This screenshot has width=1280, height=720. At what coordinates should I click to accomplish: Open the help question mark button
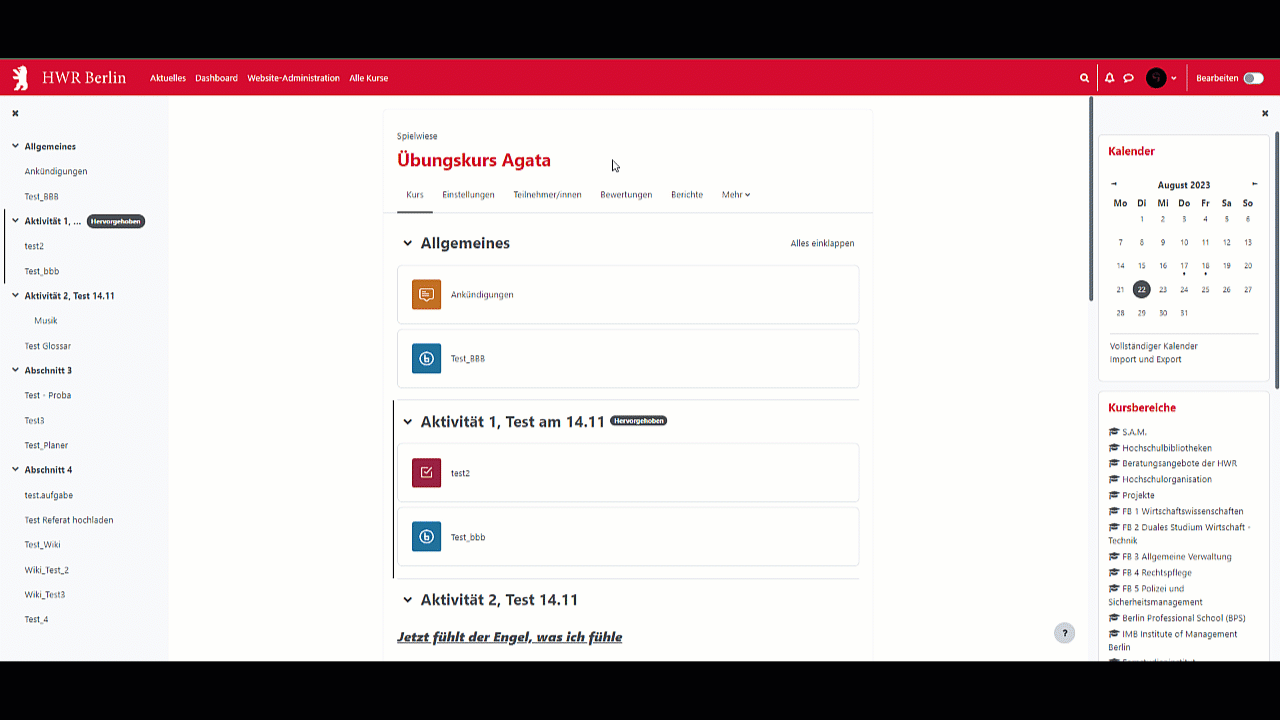click(x=1065, y=633)
